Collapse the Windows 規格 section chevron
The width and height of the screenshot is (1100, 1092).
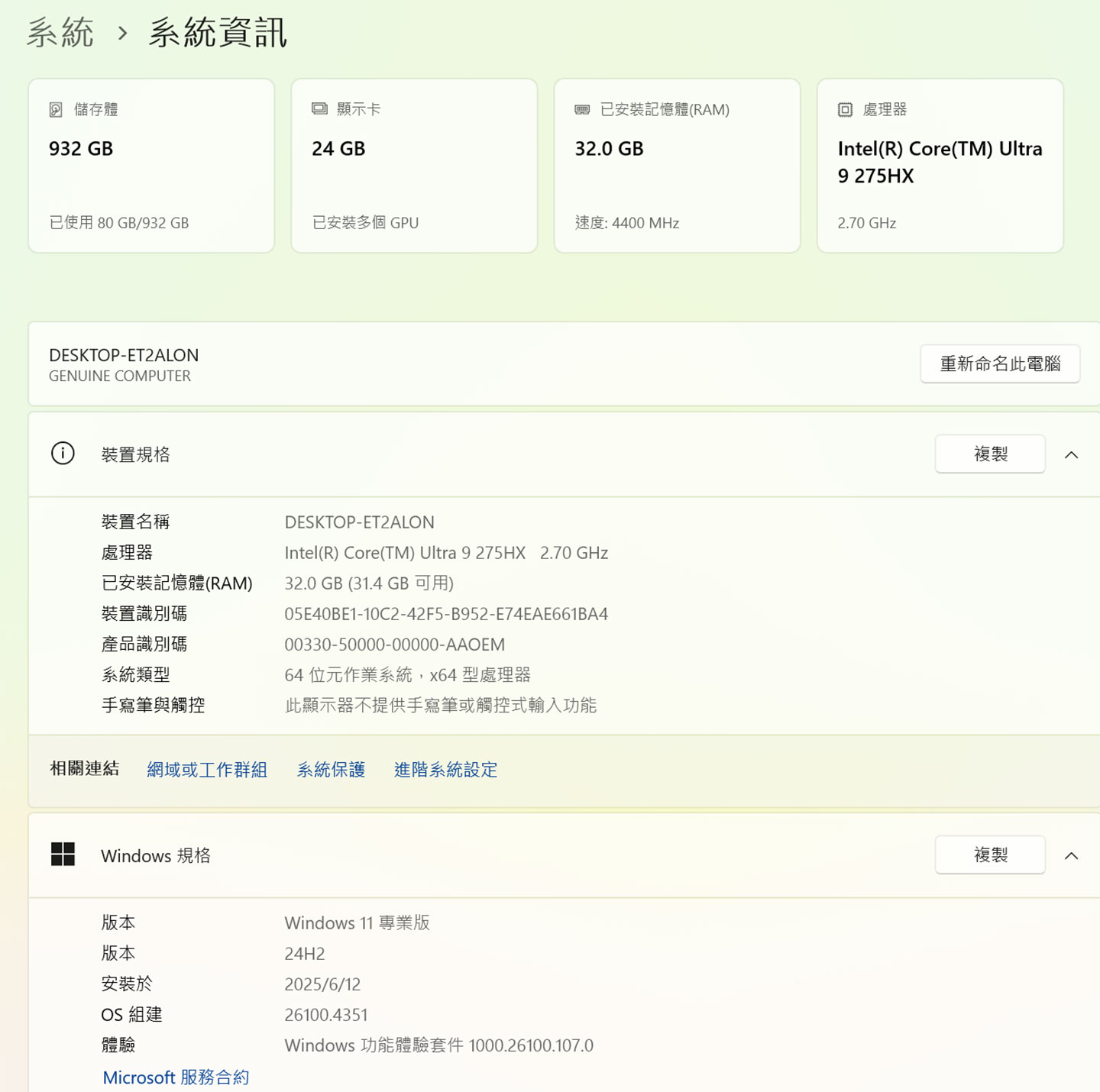(x=1070, y=855)
